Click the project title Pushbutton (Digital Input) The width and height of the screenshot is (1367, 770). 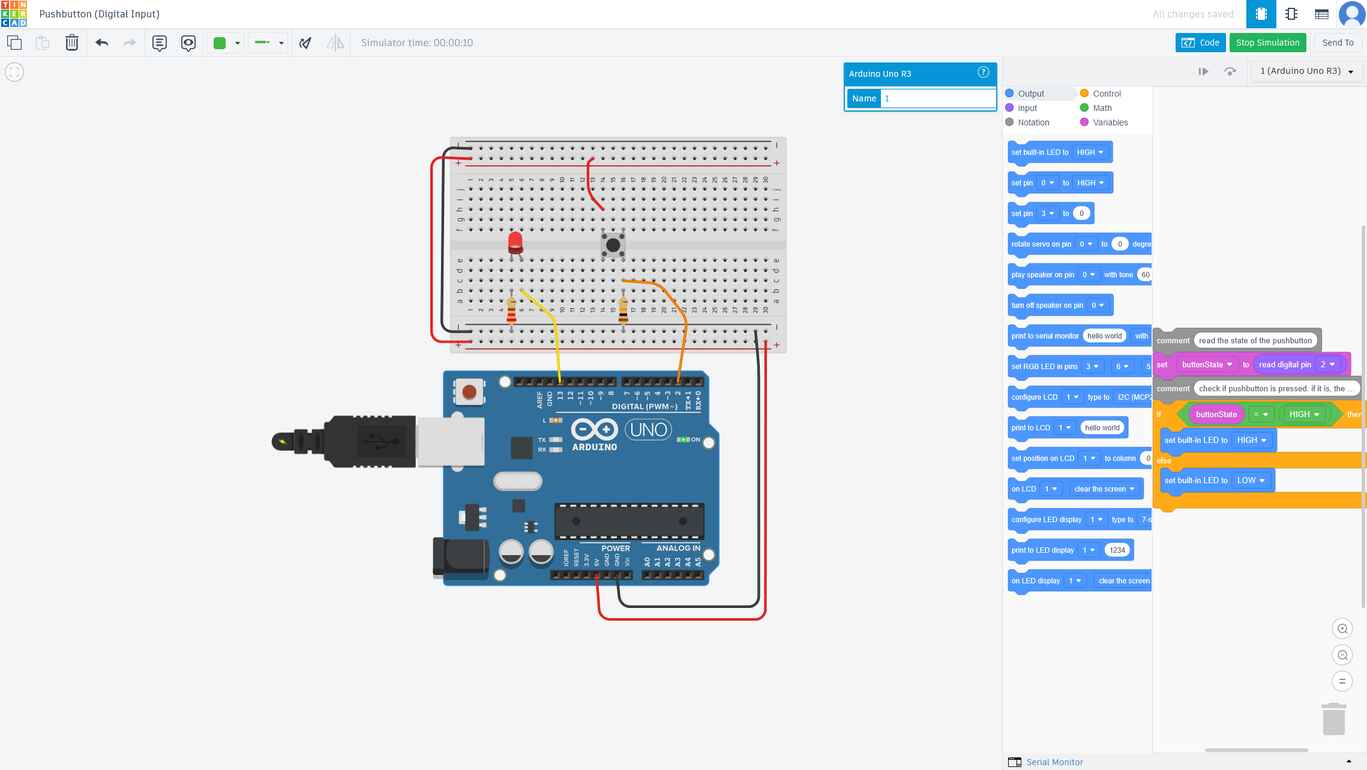pyautogui.click(x=99, y=14)
